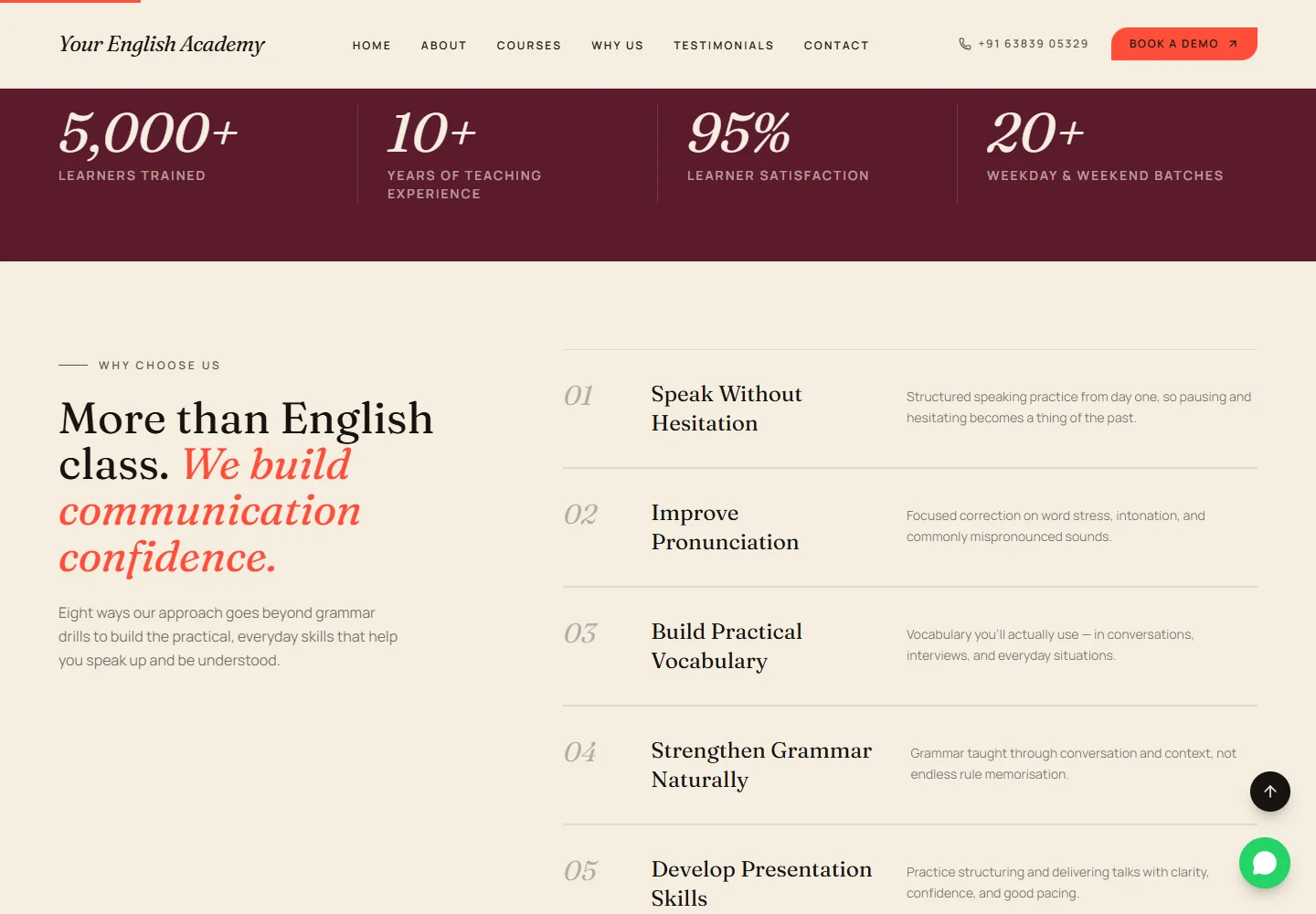
Task: Select Why Us in navigation
Action: point(618,45)
